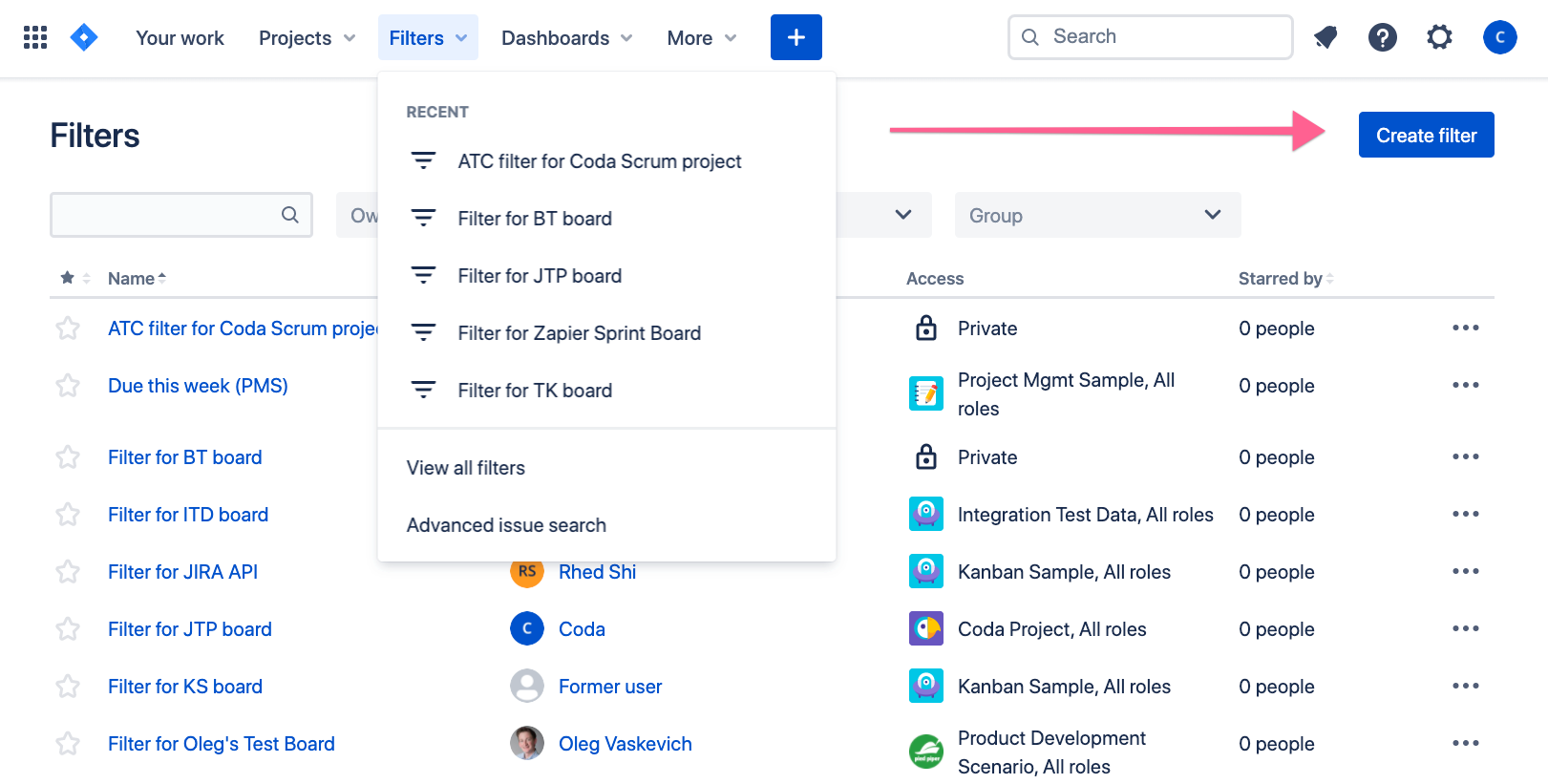Image resolution: width=1548 pixels, height=784 pixels.
Task: Star the Due this week (PMS) filter
Action: (x=68, y=386)
